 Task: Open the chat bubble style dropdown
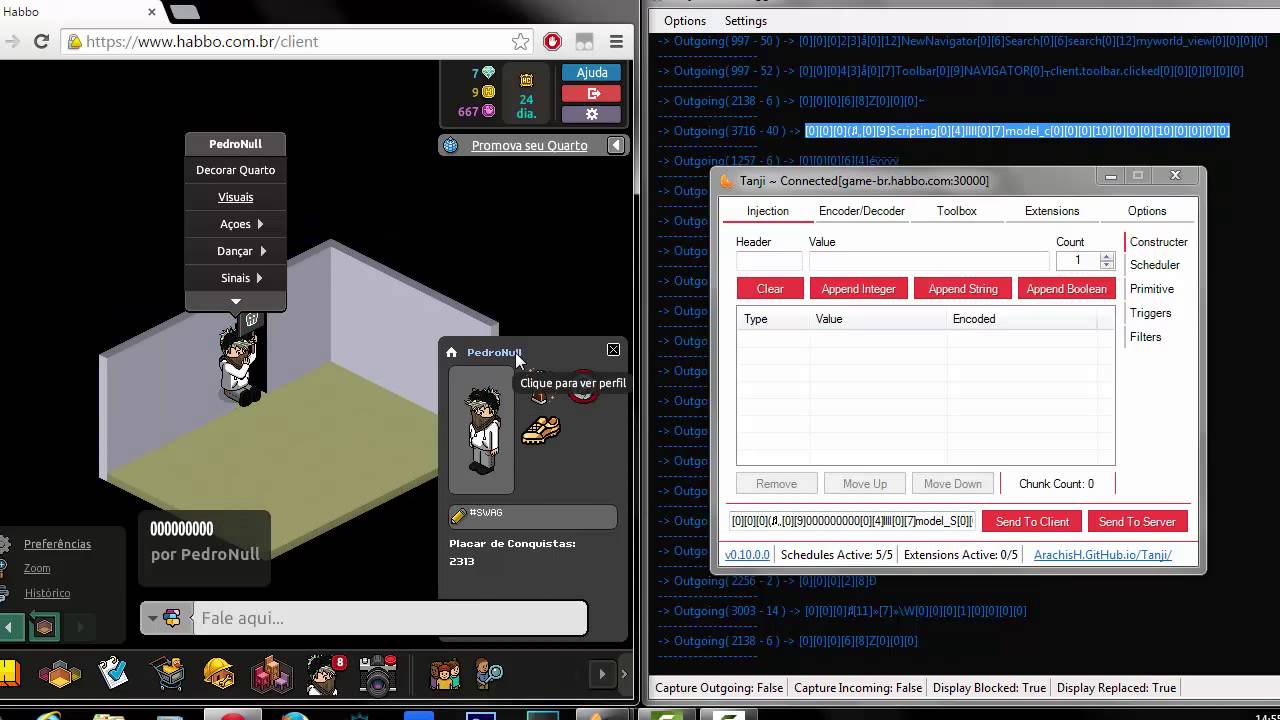(x=165, y=619)
